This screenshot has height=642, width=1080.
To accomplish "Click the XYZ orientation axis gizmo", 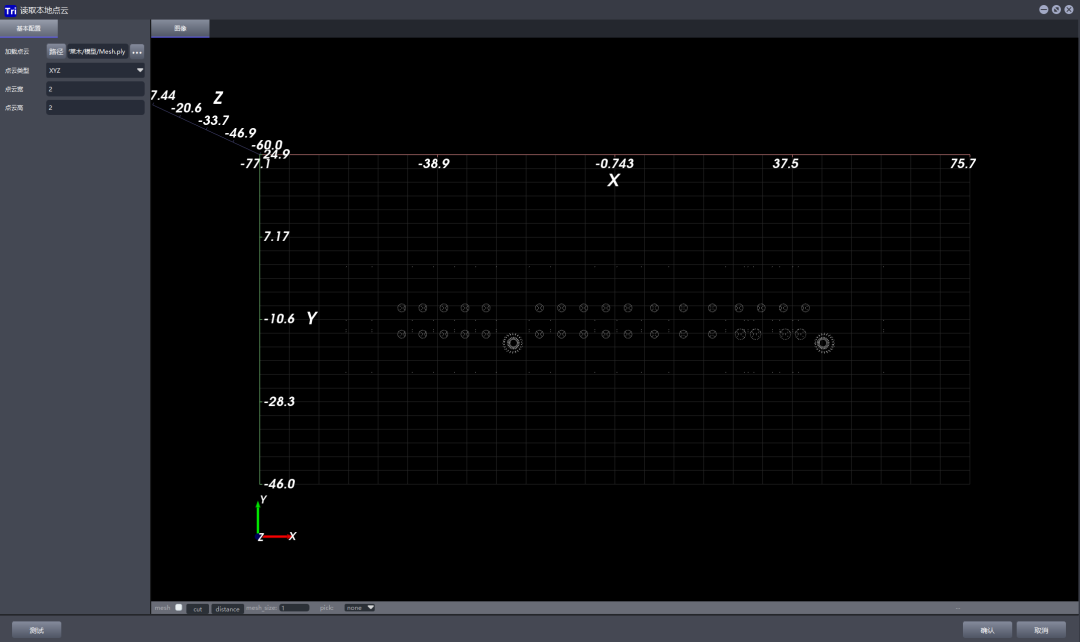I will [273, 519].
